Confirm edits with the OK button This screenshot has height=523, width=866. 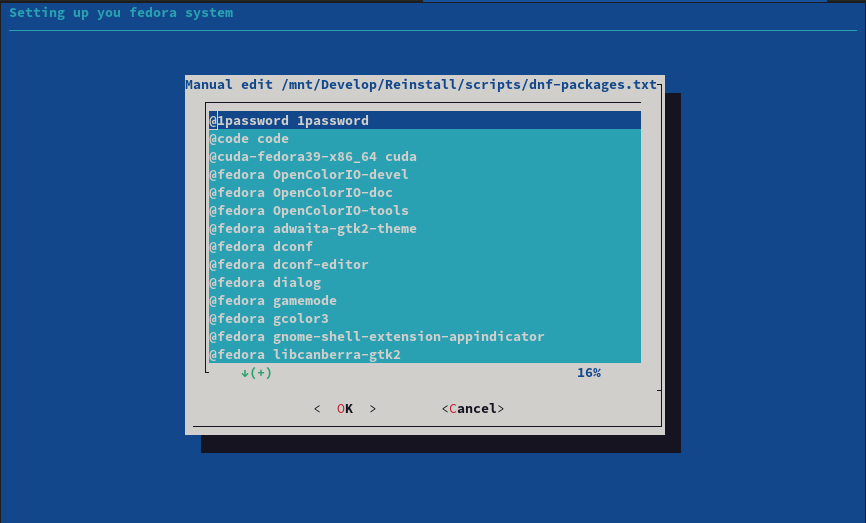click(x=345, y=409)
